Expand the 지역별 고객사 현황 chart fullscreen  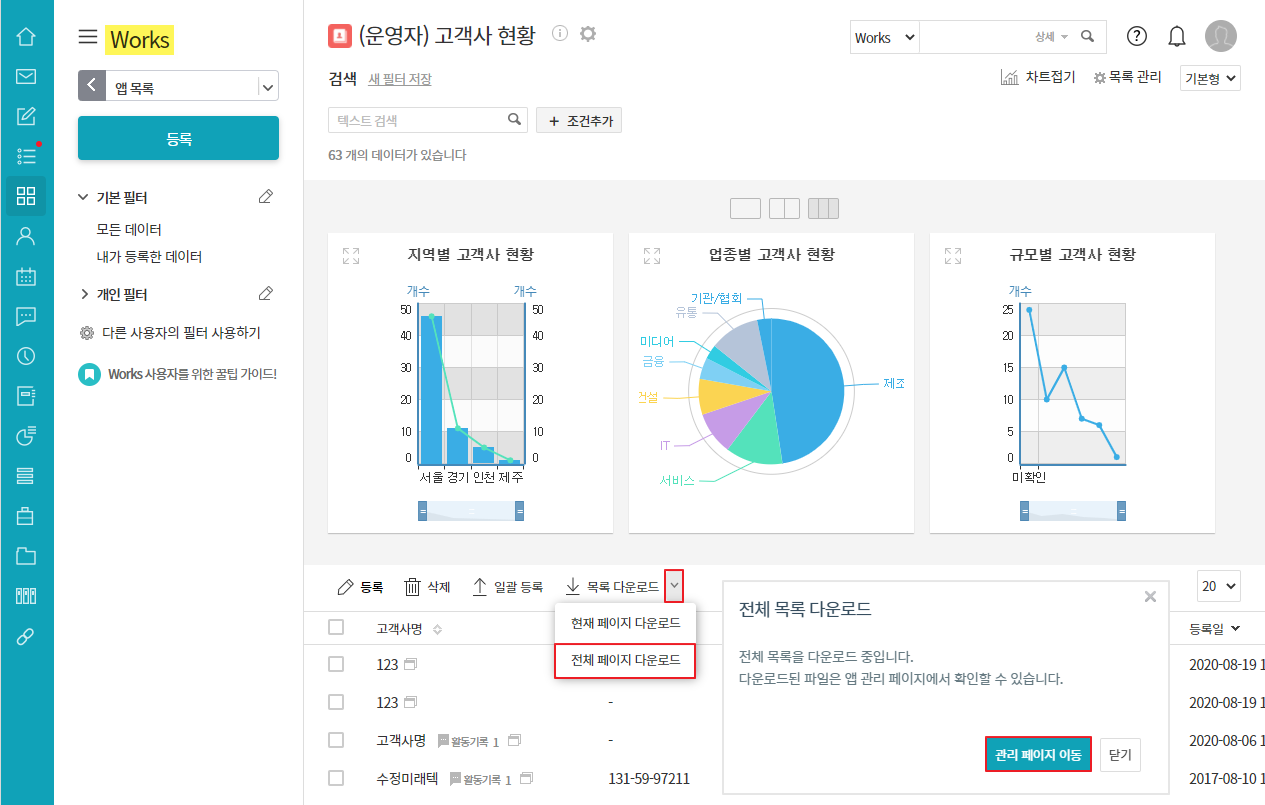[351, 256]
